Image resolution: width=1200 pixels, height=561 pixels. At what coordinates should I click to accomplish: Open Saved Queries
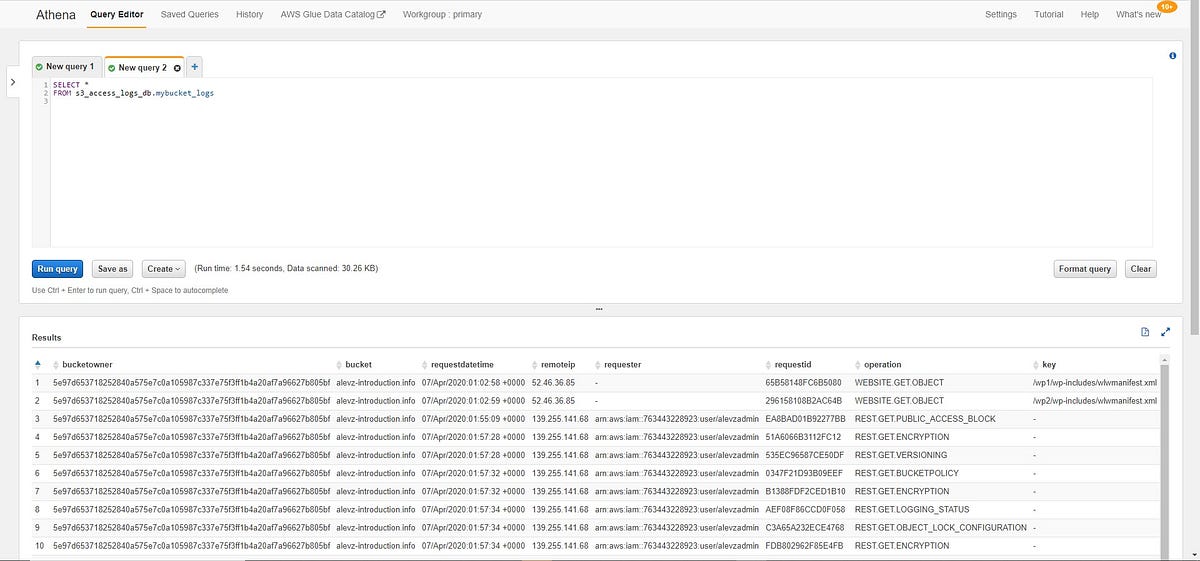coord(190,15)
